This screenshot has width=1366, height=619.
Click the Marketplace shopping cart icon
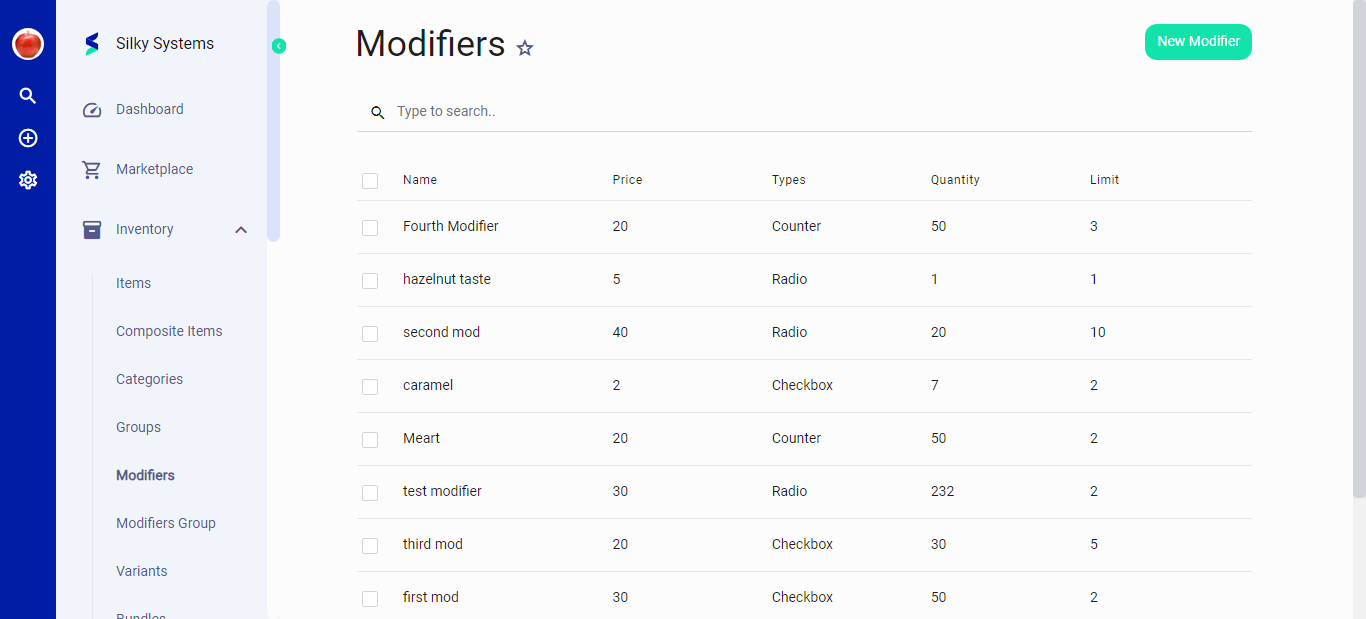[91, 169]
